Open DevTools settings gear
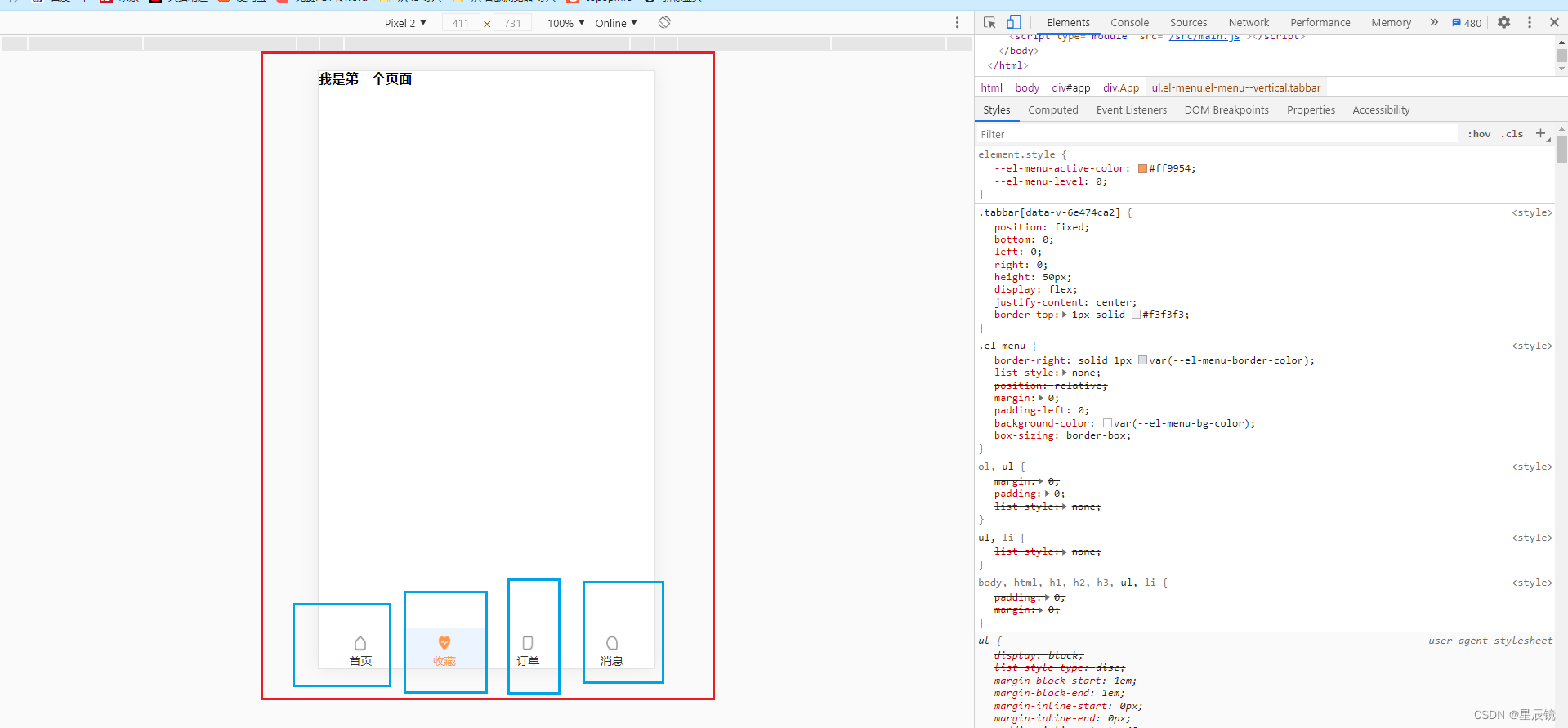Image resolution: width=1568 pixels, height=728 pixels. pos(1504,23)
